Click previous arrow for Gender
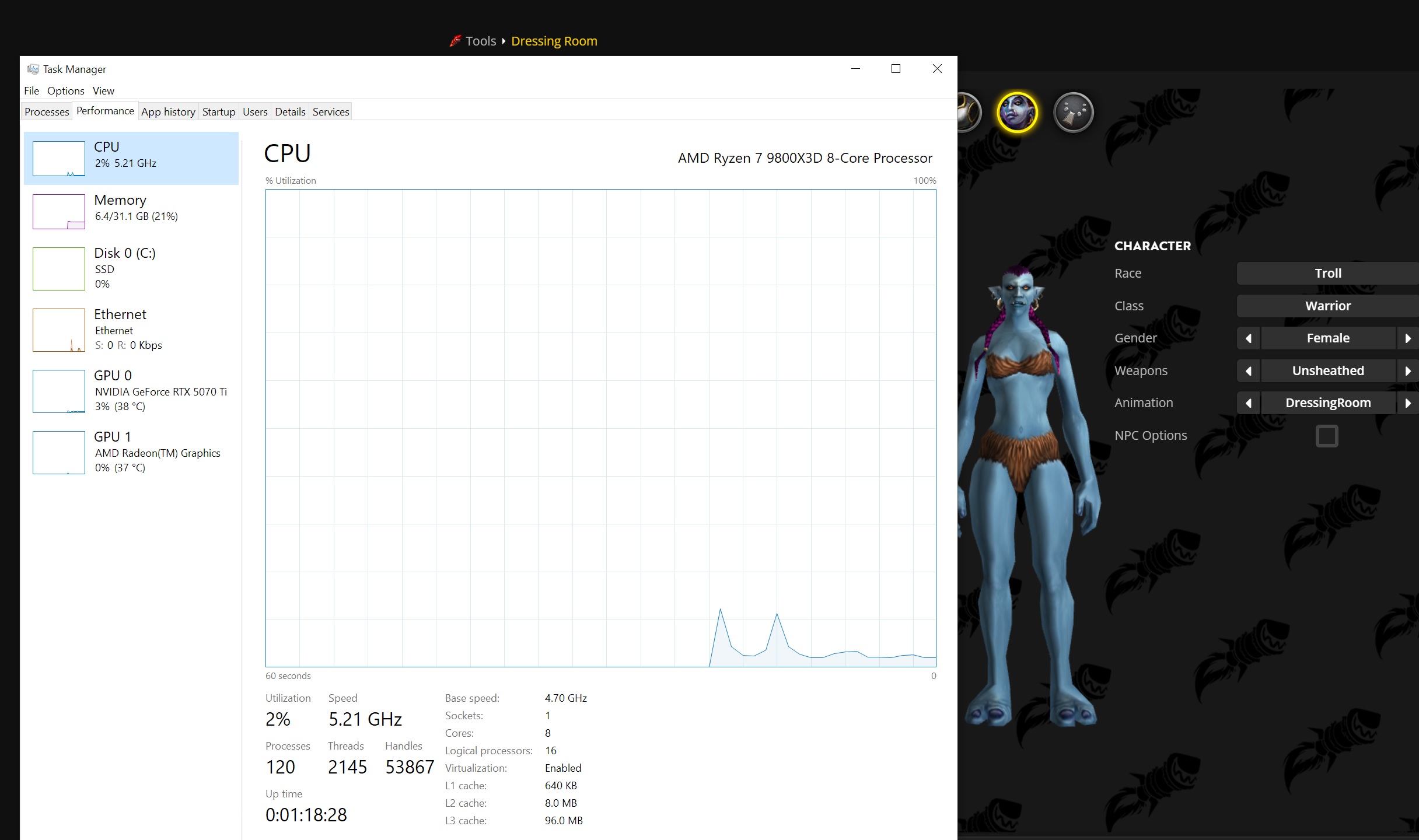1419x840 pixels. point(1248,338)
